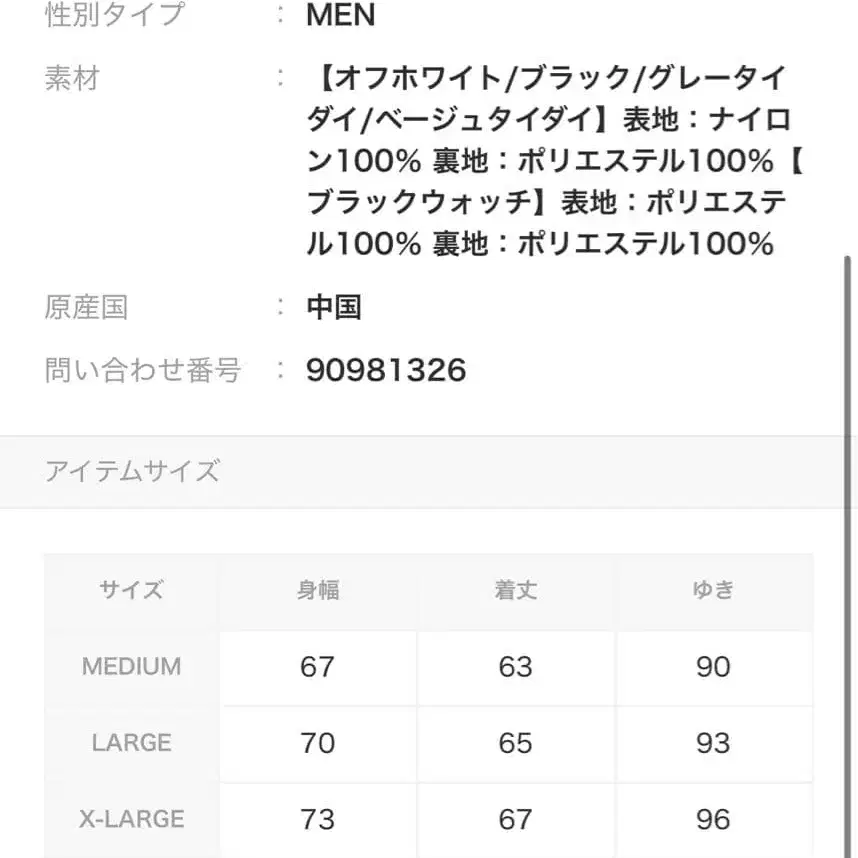The image size is (858, 858).
Task: Tap the X-LARGE size row label
Action: pyautogui.click(x=131, y=820)
